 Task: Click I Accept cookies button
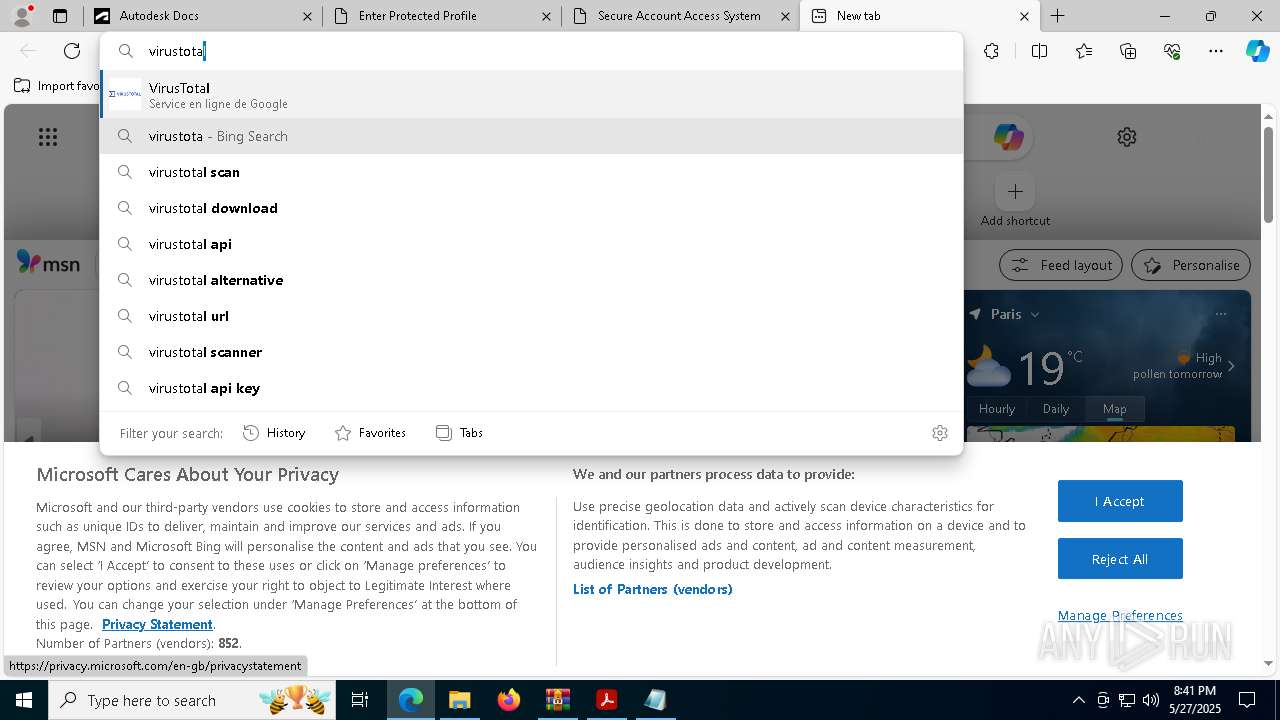pyautogui.click(x=1120, y=501)
